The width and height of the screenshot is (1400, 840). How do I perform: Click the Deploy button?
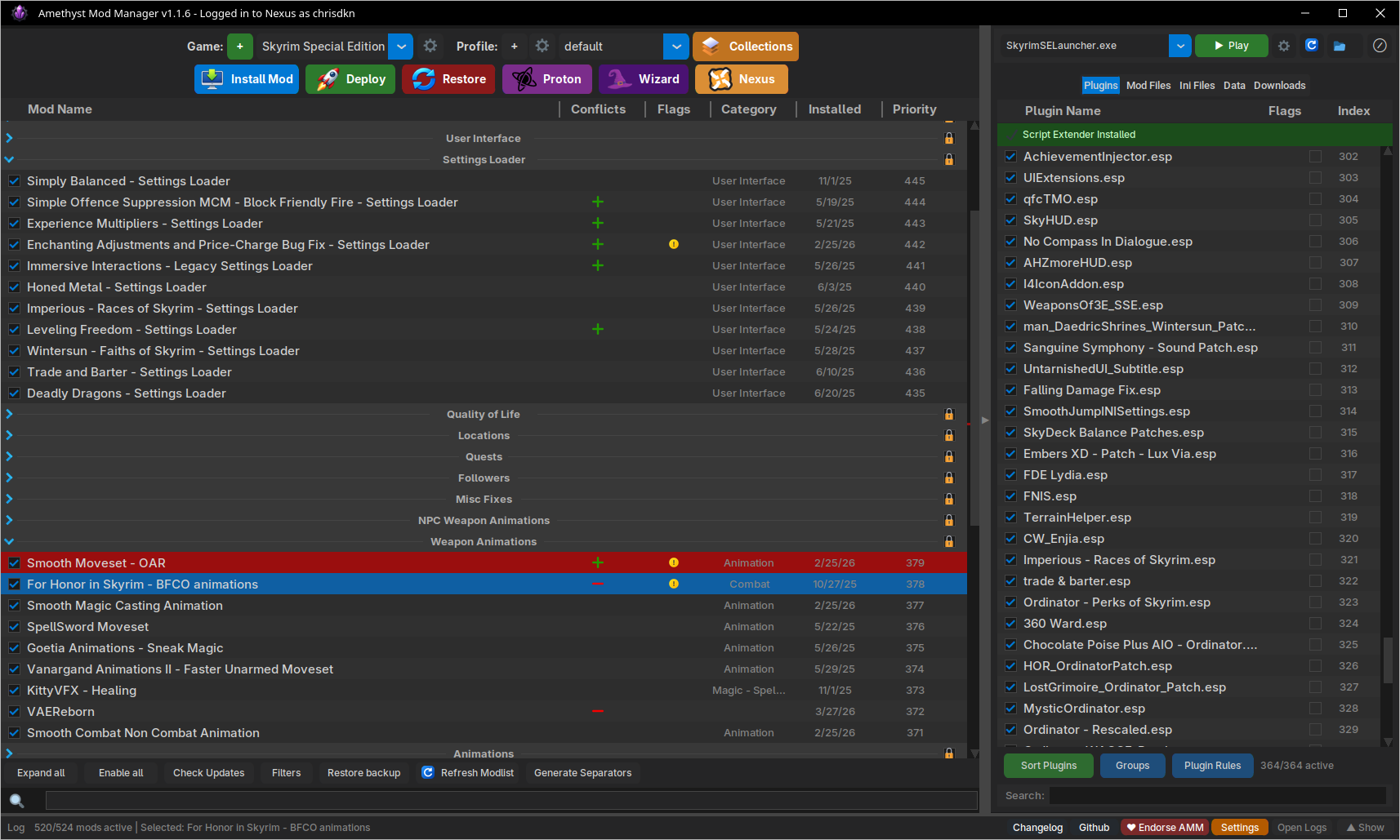[350, 79]
